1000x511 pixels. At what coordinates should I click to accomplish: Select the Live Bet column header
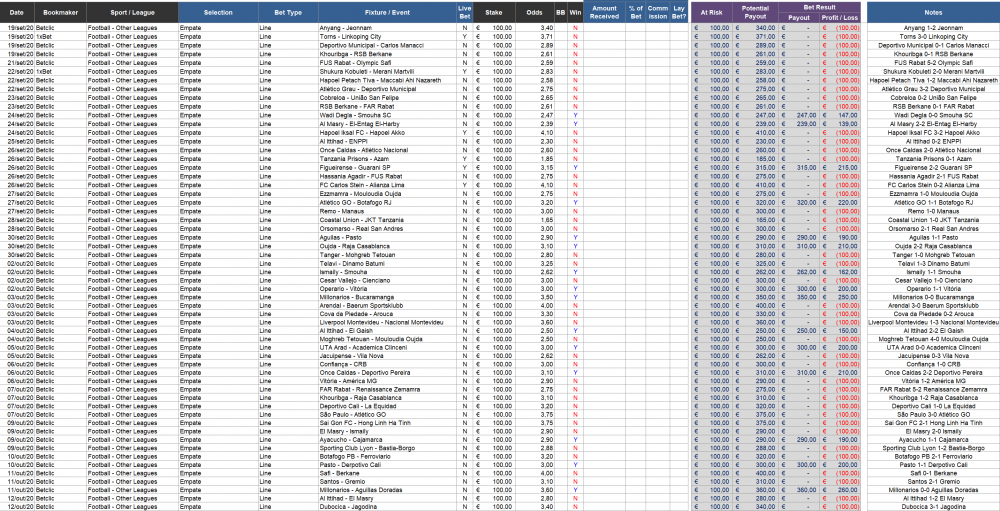click(x=465, y=12)
